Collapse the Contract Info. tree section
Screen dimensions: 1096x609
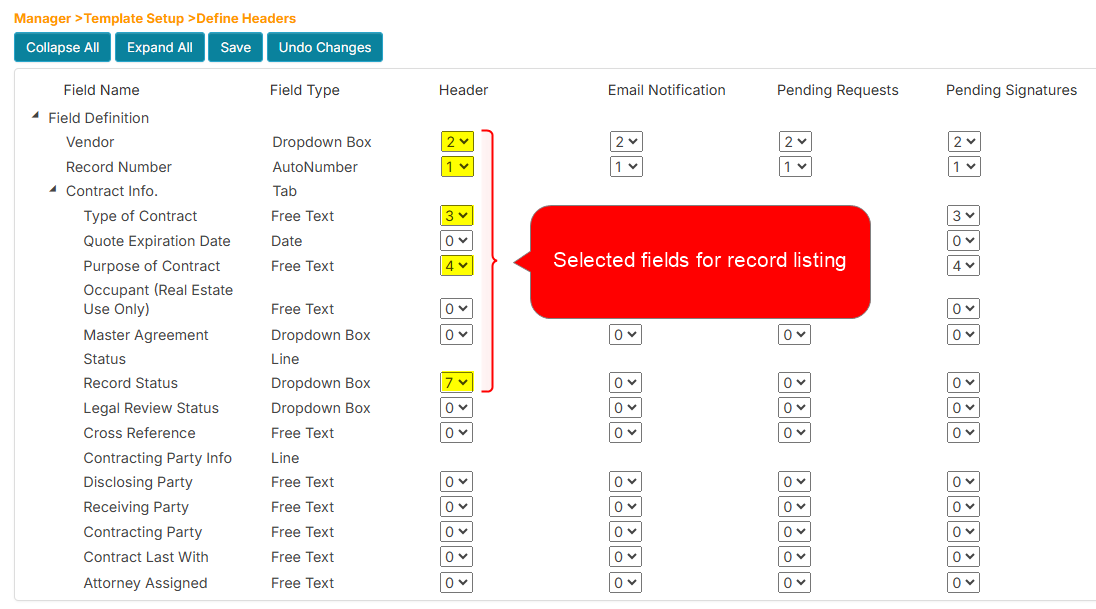tap(53, 190)
